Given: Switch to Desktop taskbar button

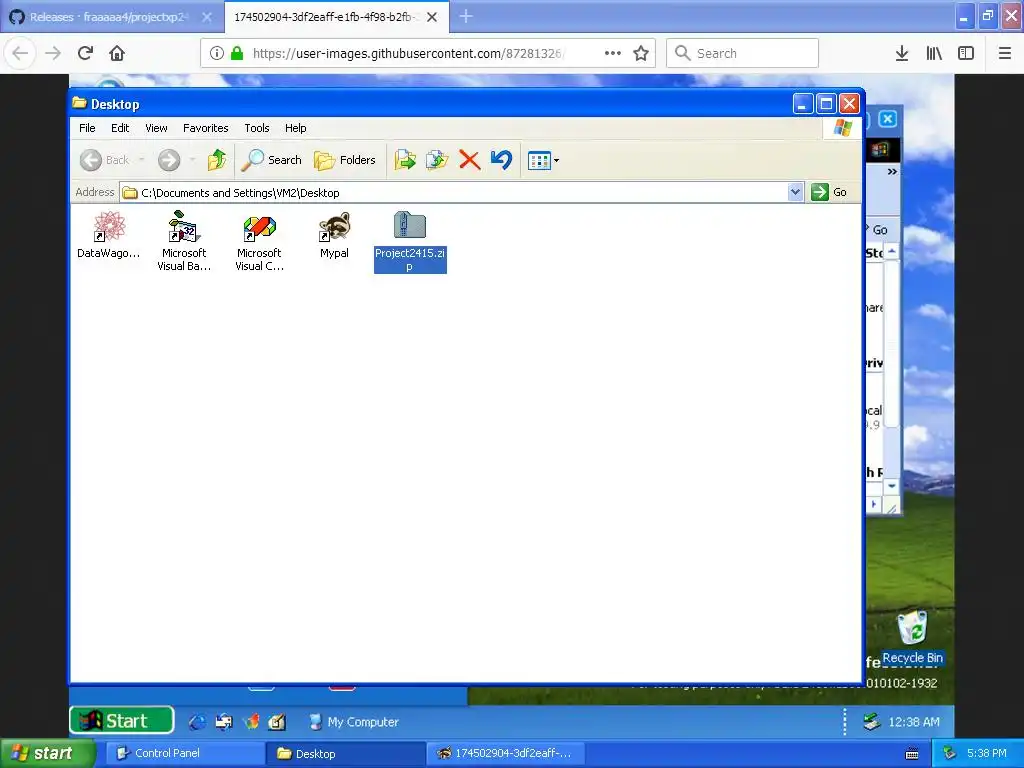Looking at the screenshot, I should [346, 753].
